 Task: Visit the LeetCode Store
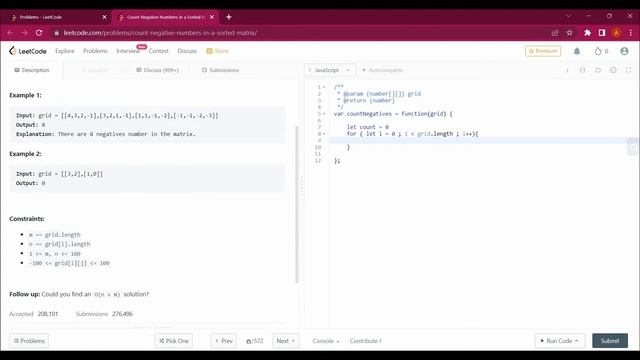217,51
